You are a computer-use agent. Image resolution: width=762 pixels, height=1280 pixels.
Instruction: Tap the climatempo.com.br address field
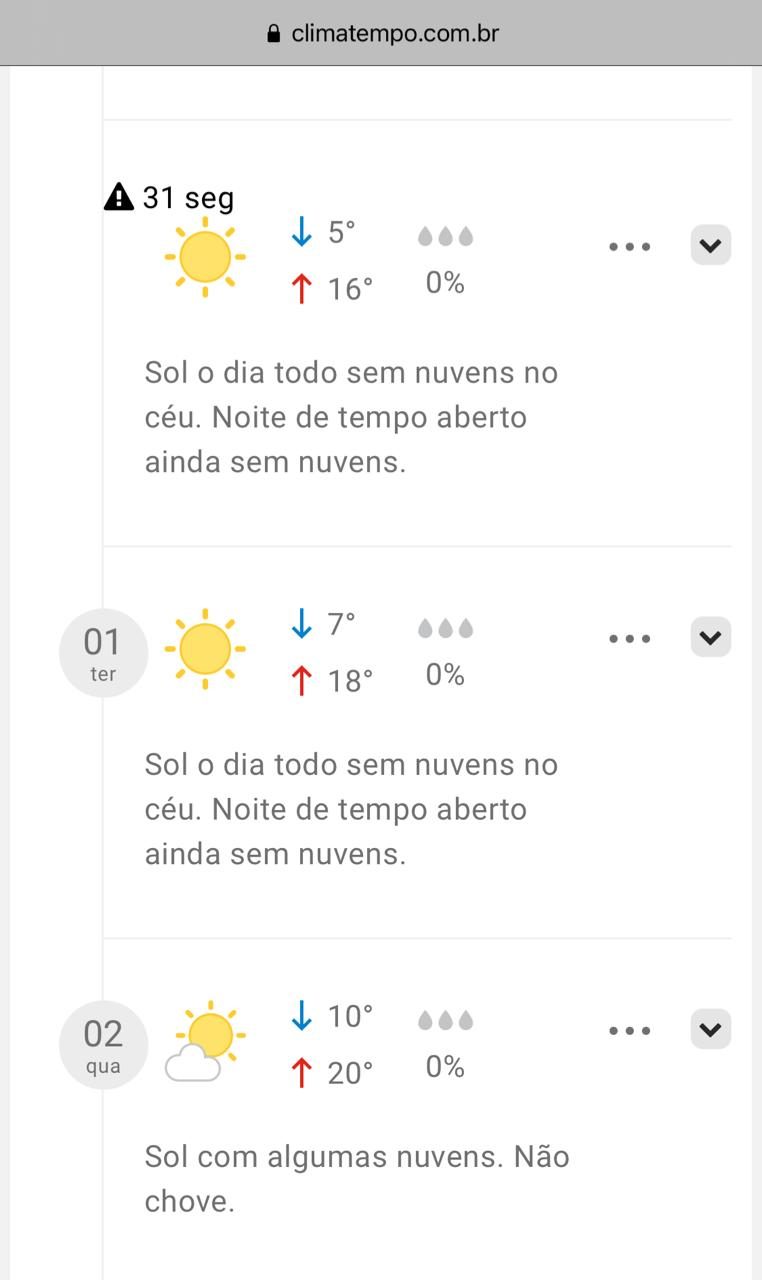point(394,34)
